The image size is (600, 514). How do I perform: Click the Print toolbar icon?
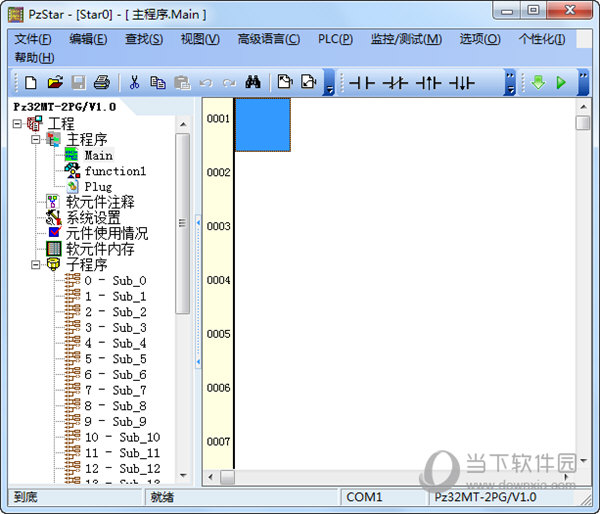coord(103,83)
